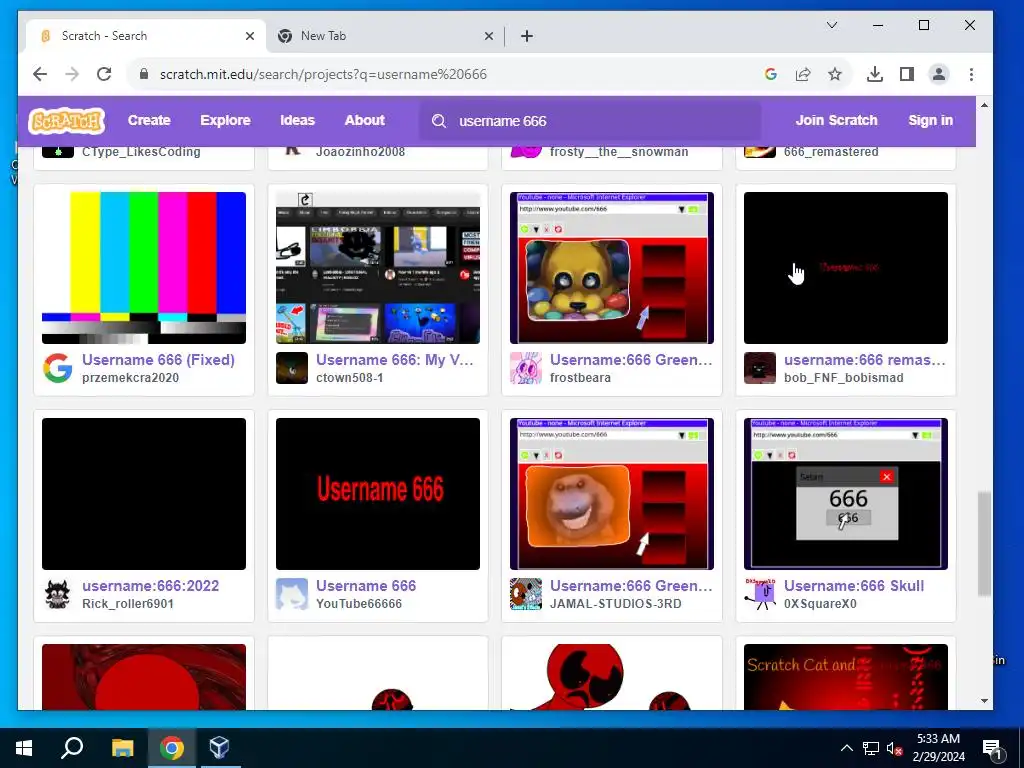This screenshot has height=768, width=1024.
Task: Click the orange monkey face thumbnail
Action: pyautogui.click(x=612, y=494)
